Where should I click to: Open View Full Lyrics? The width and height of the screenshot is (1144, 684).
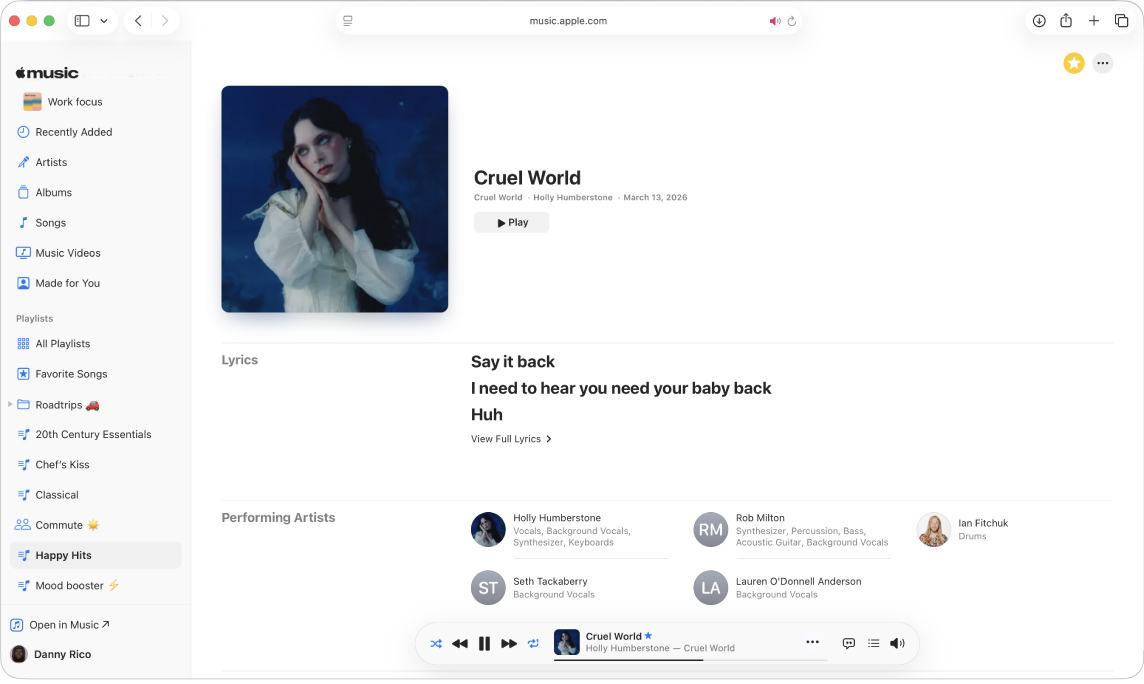(511, 439)
